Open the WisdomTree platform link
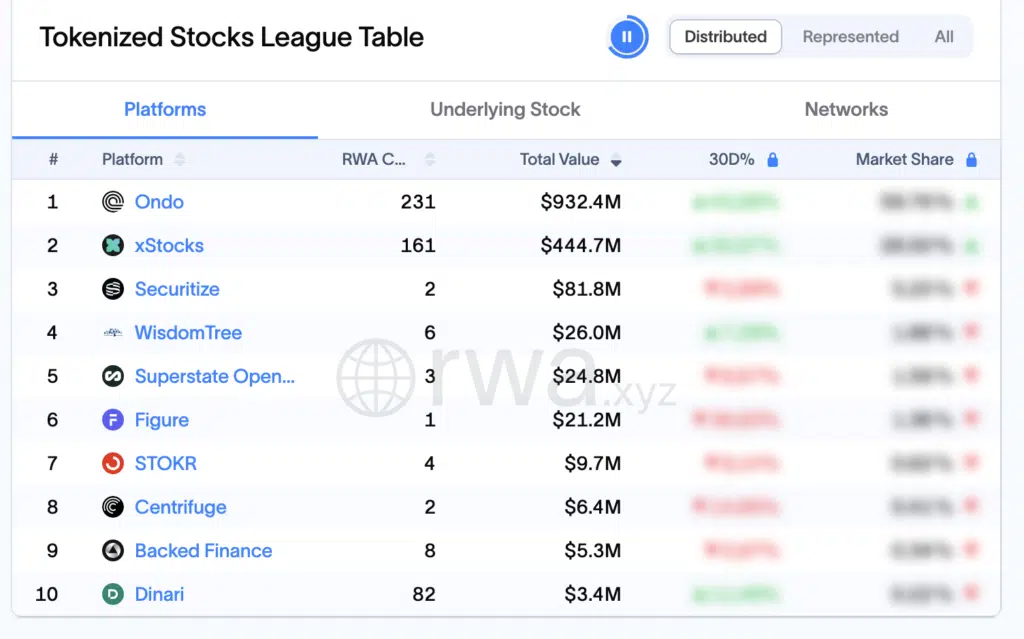 click(x=188, y=333)
